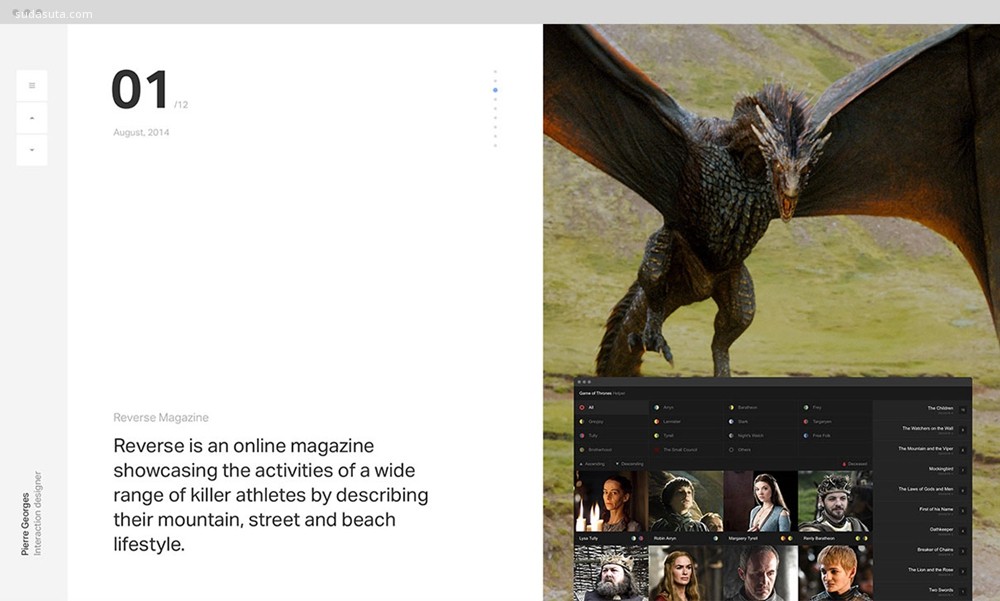Click first house badge next to Renly Baratheon
The width and height of the screenshot is (1000, 601).
(858, 538)
